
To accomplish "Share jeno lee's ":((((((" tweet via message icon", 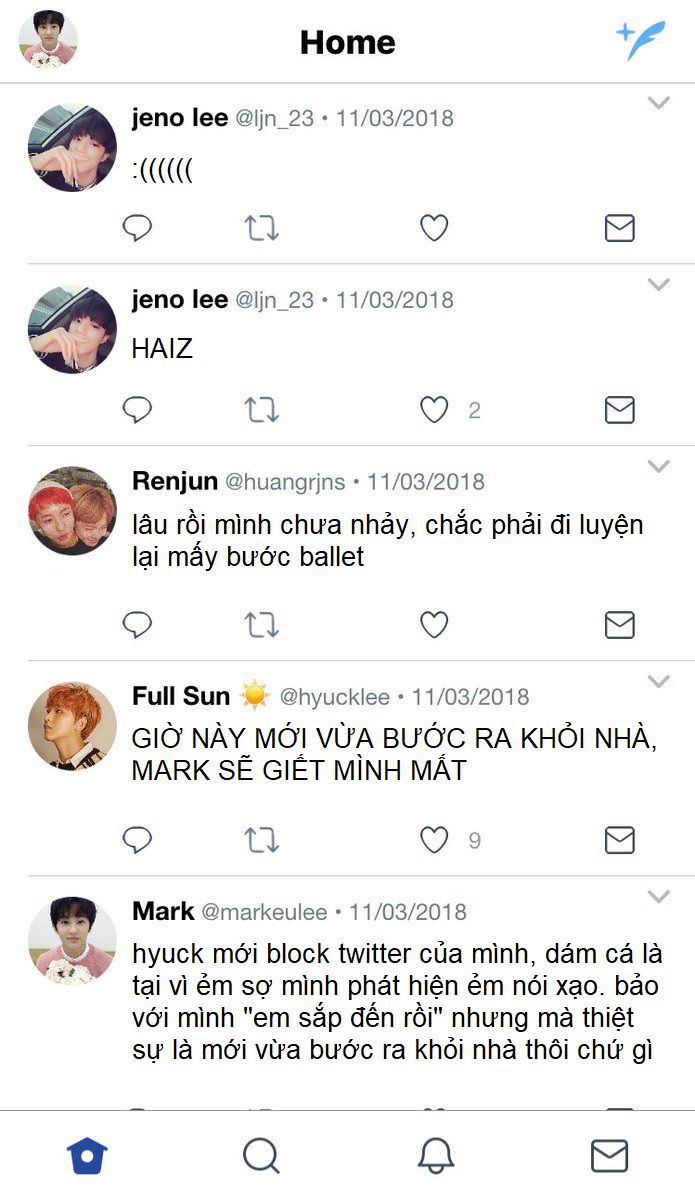I will [620, 229].
